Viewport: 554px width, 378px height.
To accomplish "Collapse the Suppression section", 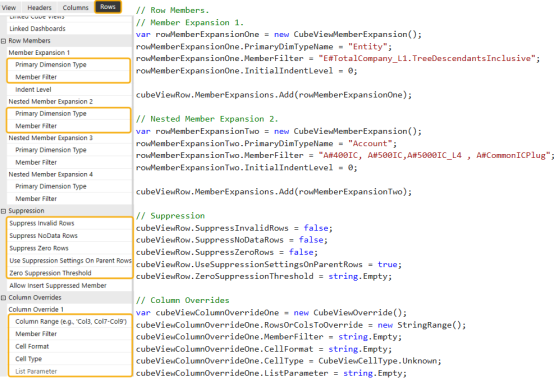I will 3,211.
